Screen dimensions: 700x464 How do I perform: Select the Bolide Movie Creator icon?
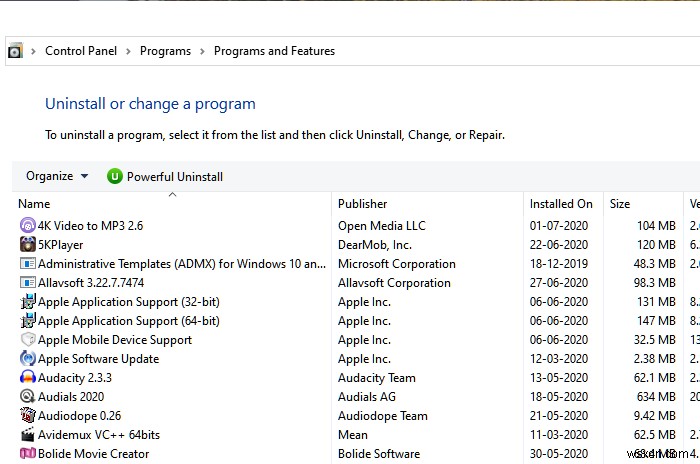pyautogui.click(x=28, y=454)
